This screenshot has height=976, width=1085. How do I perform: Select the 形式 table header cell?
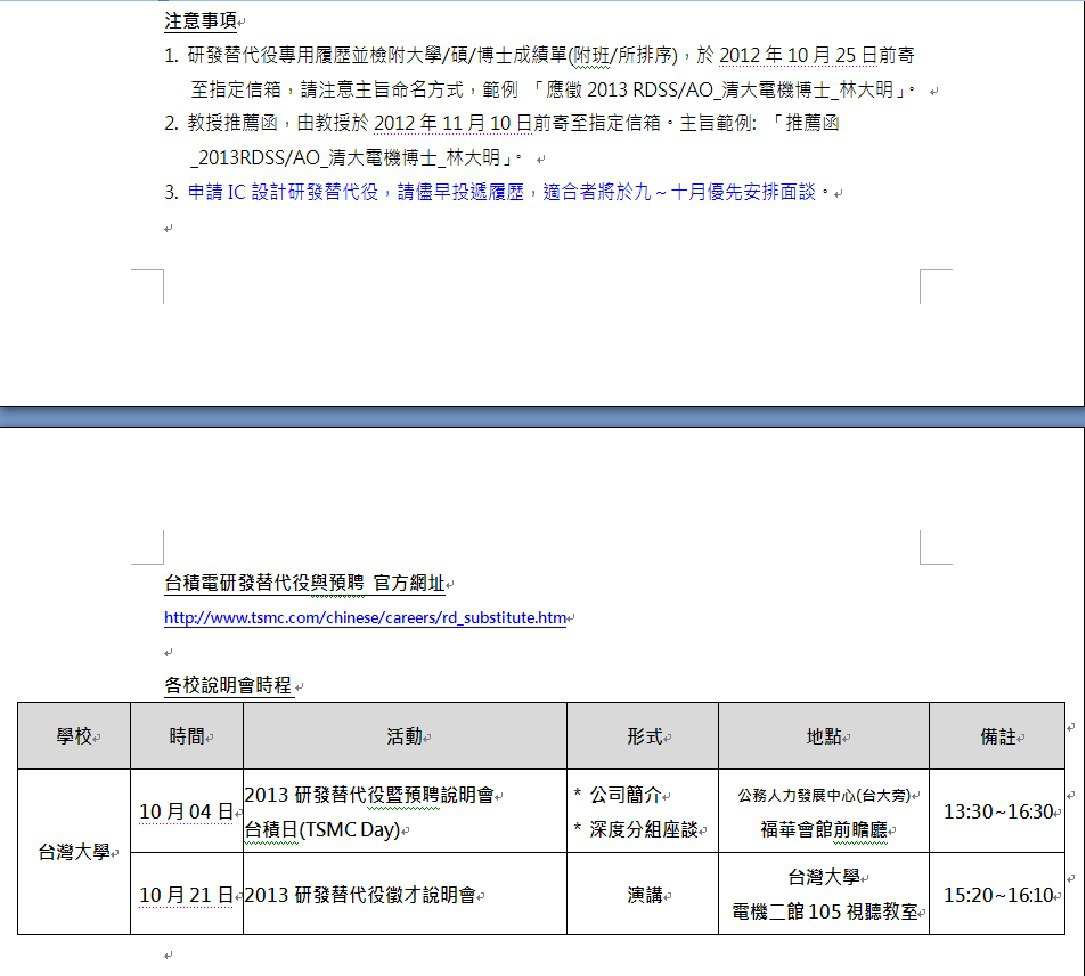643,736
